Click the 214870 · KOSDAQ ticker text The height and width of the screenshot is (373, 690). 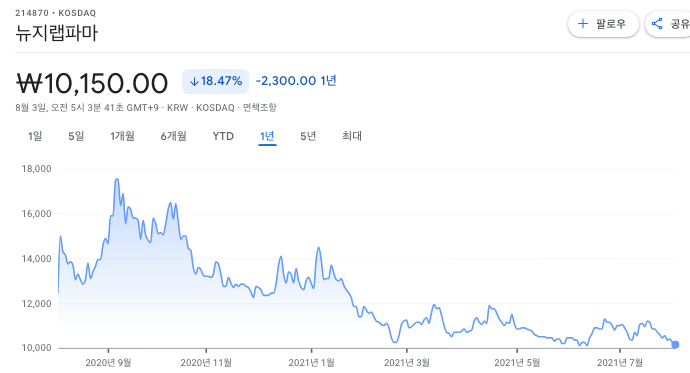click(55, 13)
